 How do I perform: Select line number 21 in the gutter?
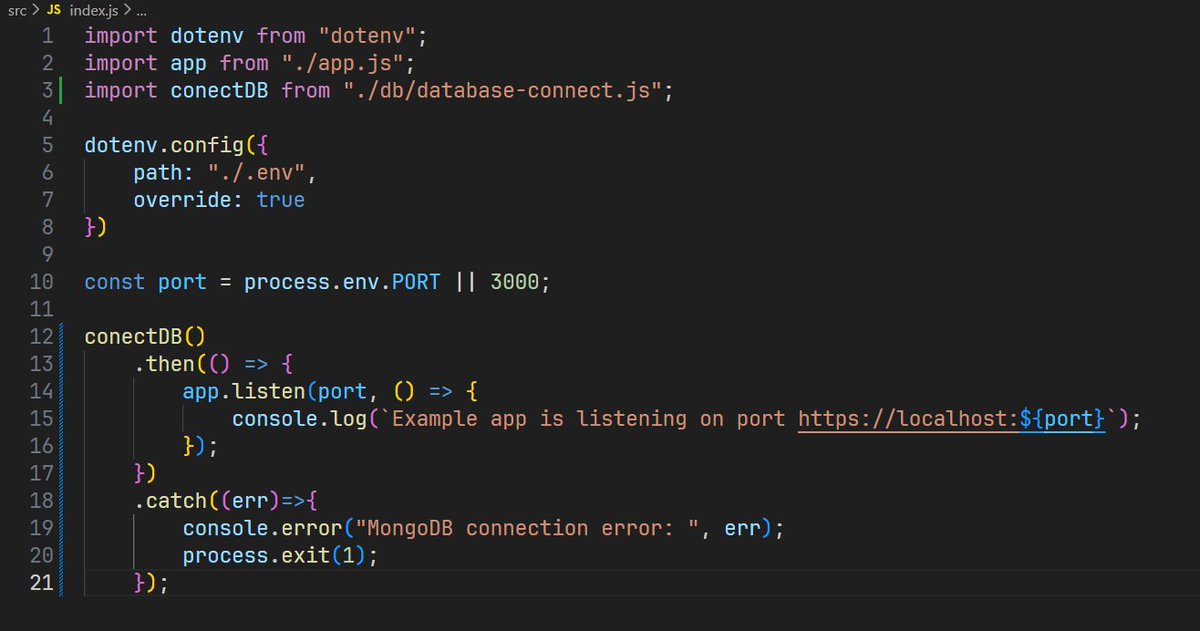41,583
